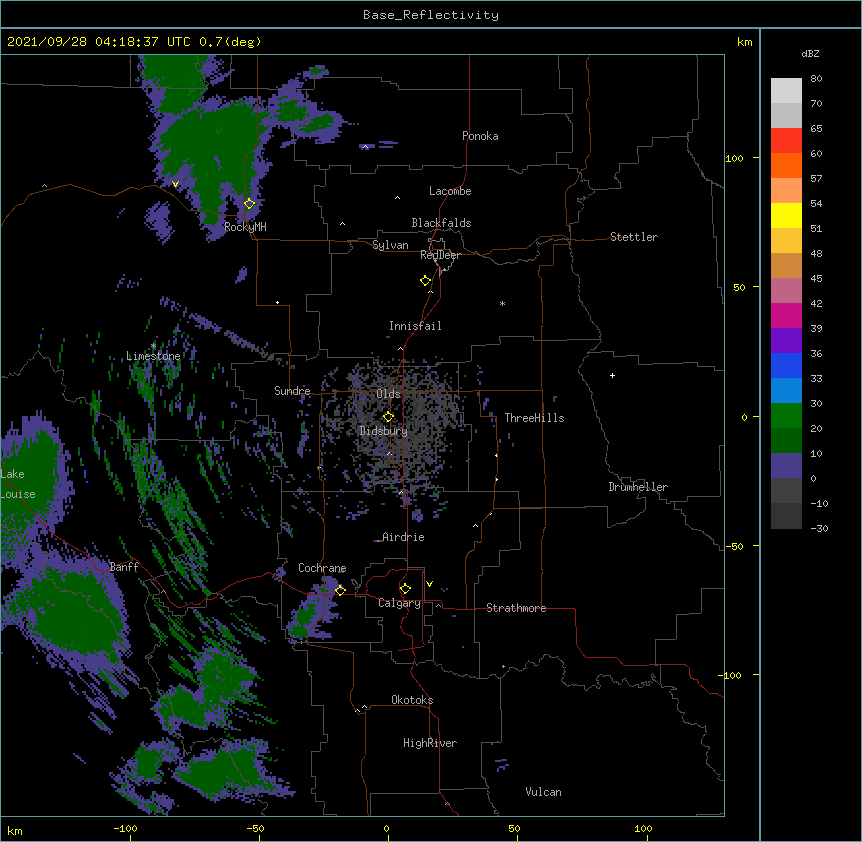Click the Banff label
The image size is (862, 842).
pyautogui.click(x=124, y=567)
